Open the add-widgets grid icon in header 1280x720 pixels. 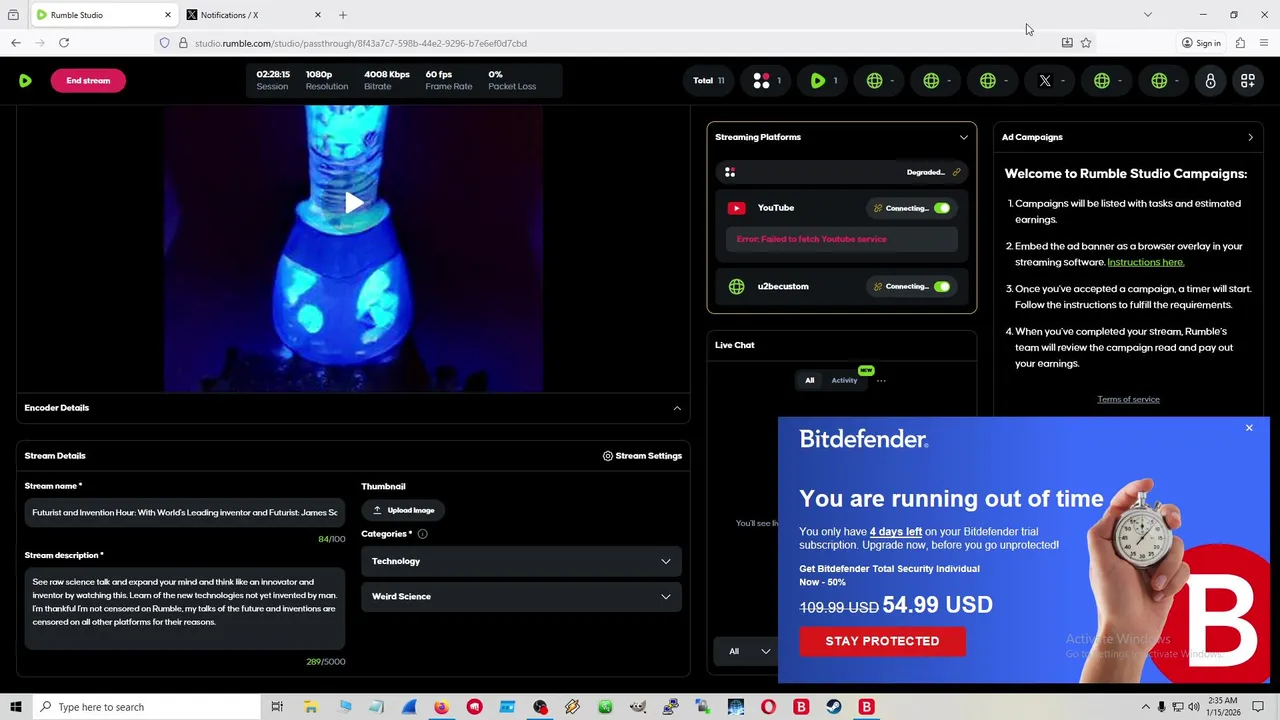tap(1248, 81)
